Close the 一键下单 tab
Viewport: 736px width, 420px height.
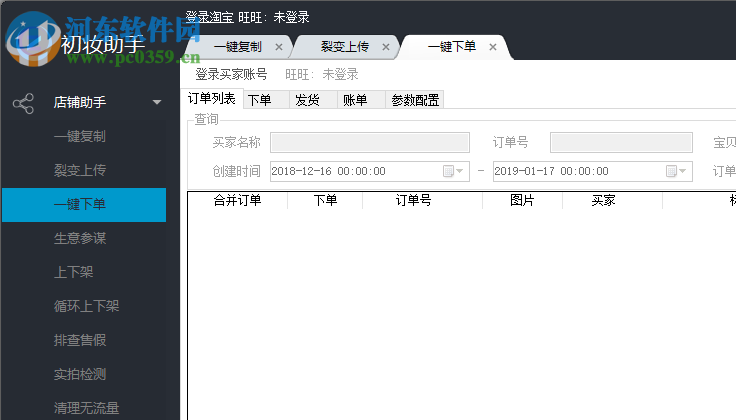493,47
